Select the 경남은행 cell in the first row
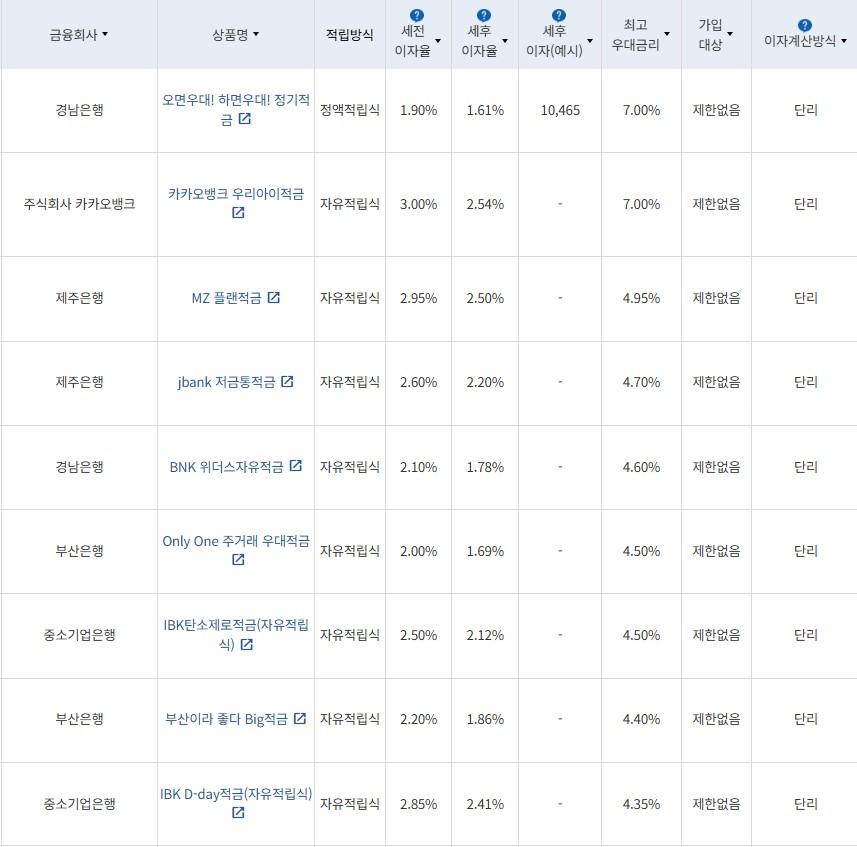 click(79, 110)
